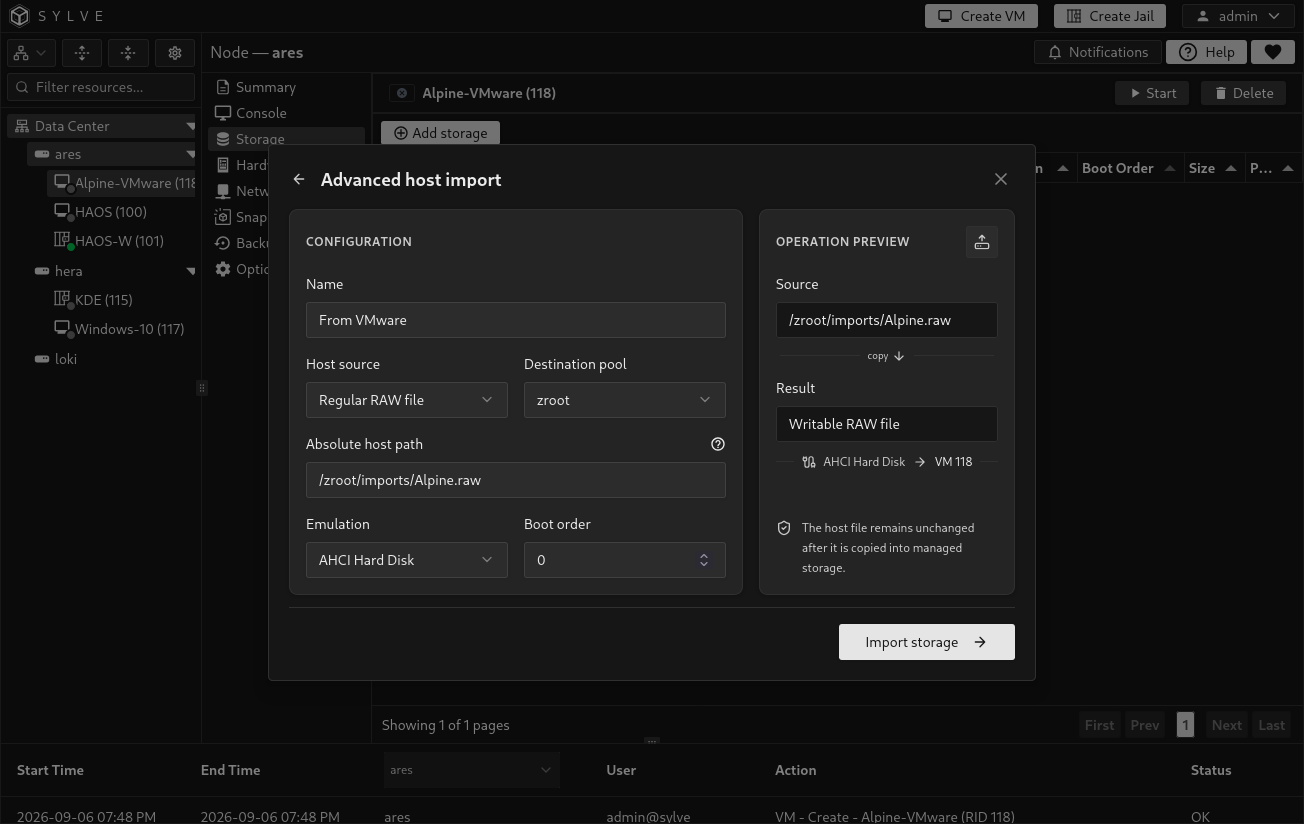The image size is (1304, 824).
Task: Click the Import storage button
Action: pyautogui.click(x=927, y=642)
